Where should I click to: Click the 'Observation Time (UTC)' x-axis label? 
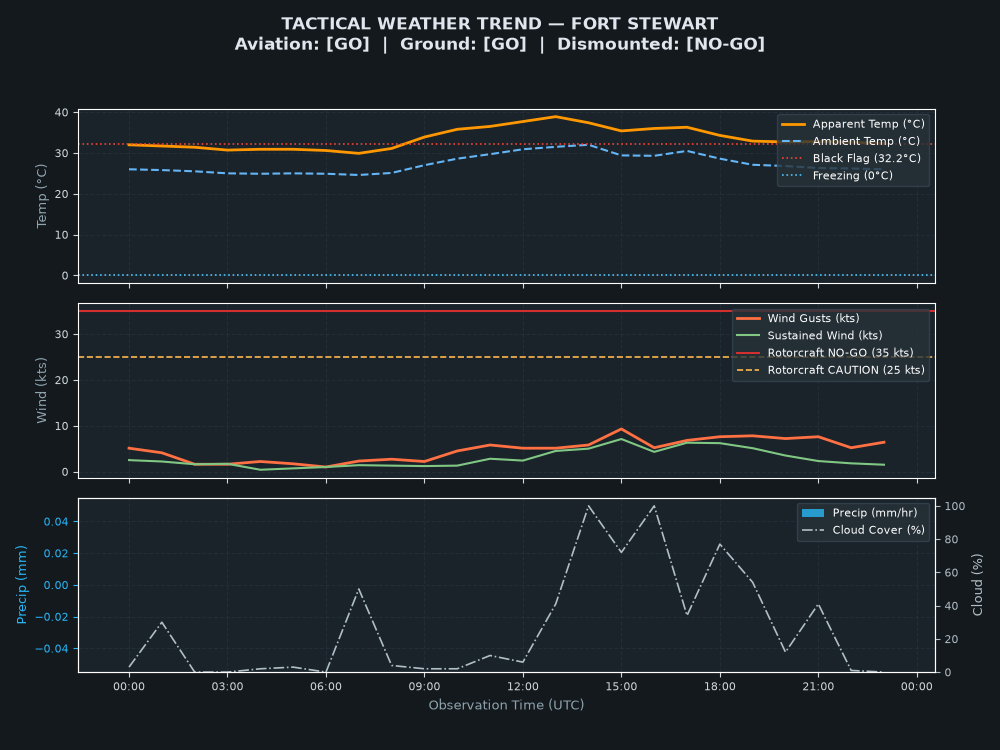tap(506, 705)
